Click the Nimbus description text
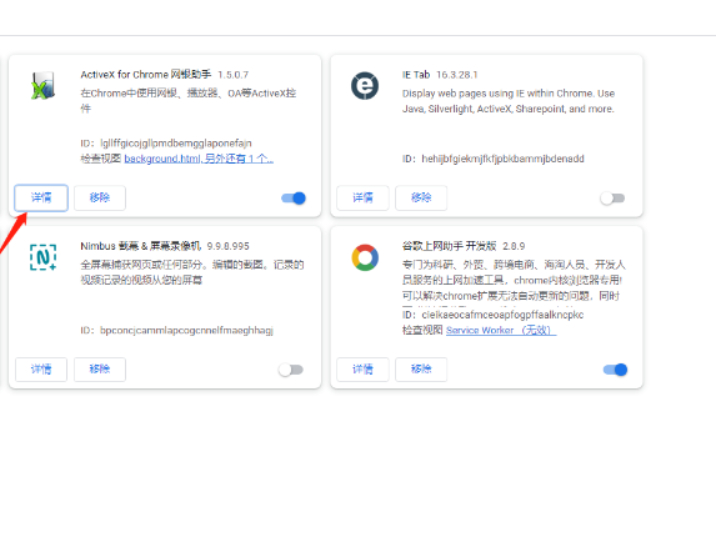Viewport: 716px width, 537px height. pyautogui.click(x=192, y=272)
